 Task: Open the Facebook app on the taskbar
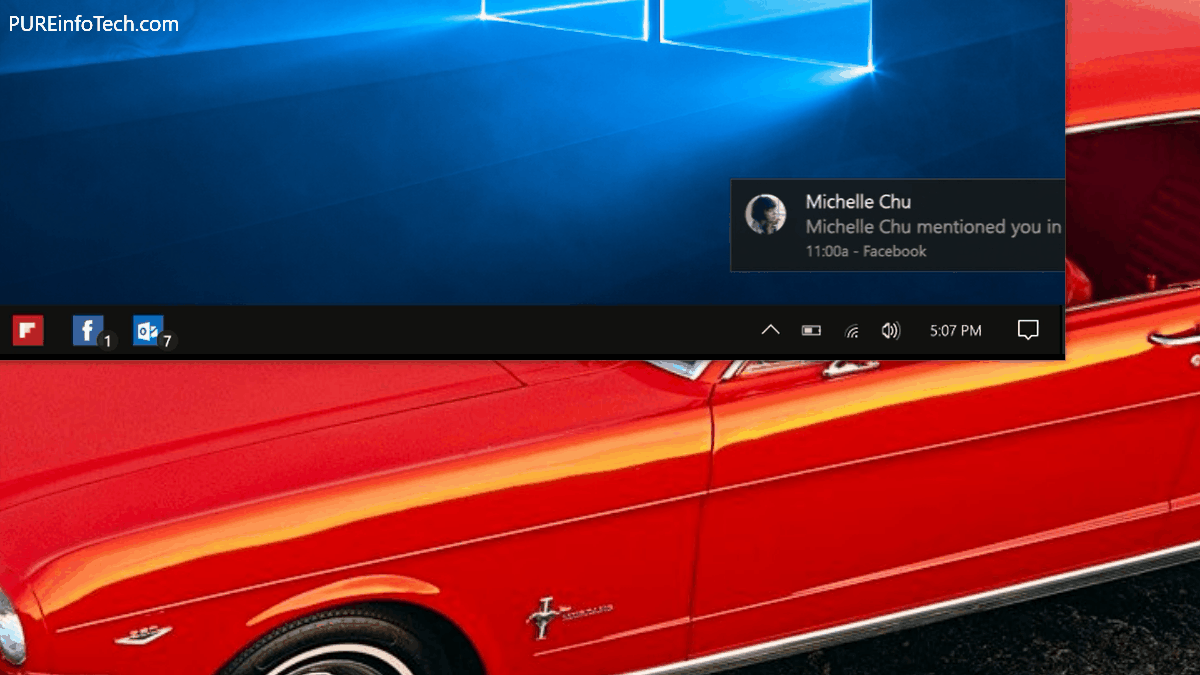[87, 329]
